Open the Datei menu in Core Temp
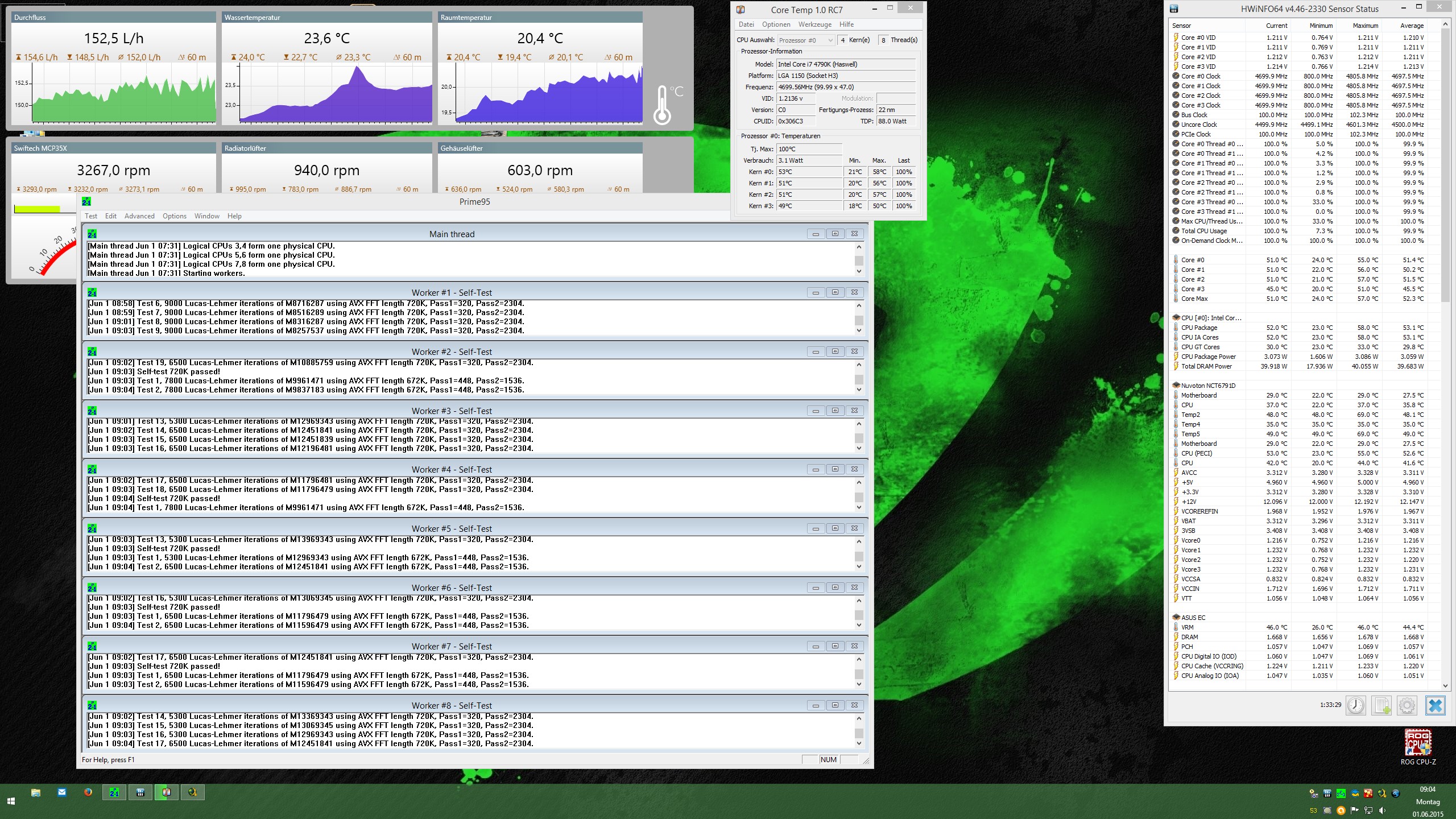This screenshot has height=819, width=1456. click(746, 24)
